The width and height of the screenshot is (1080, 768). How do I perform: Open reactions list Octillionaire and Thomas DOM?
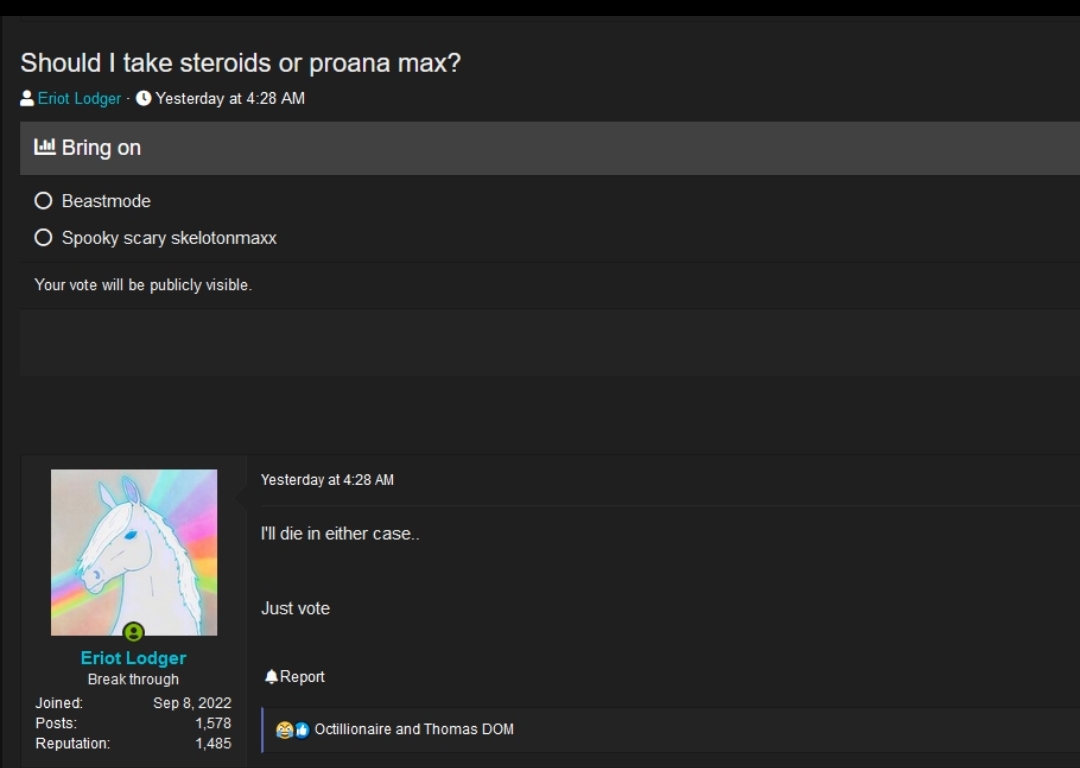[x=414, y=729]
